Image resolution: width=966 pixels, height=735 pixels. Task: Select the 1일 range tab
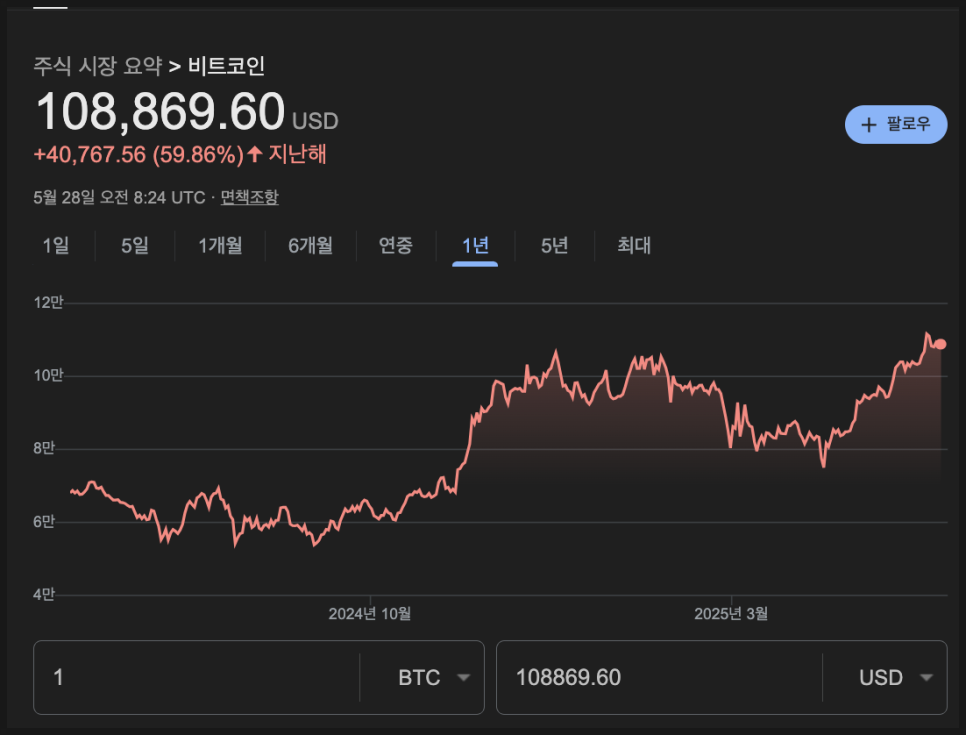click(55, 245)
